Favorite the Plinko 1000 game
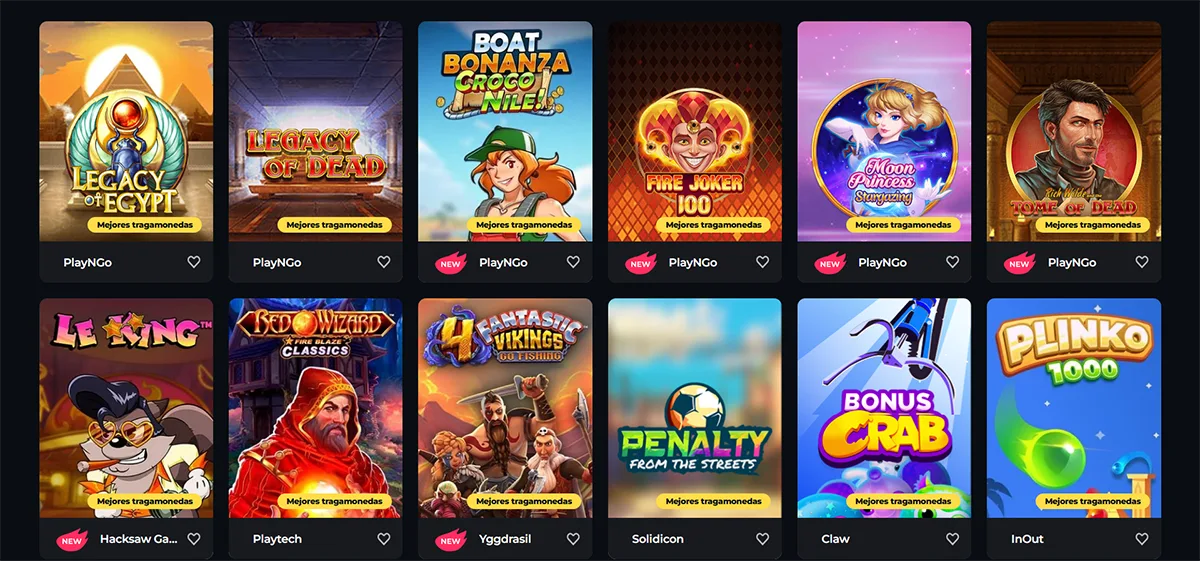Image resolution: width=1200 pixels, height=561 pixels. coord(1141,539)
